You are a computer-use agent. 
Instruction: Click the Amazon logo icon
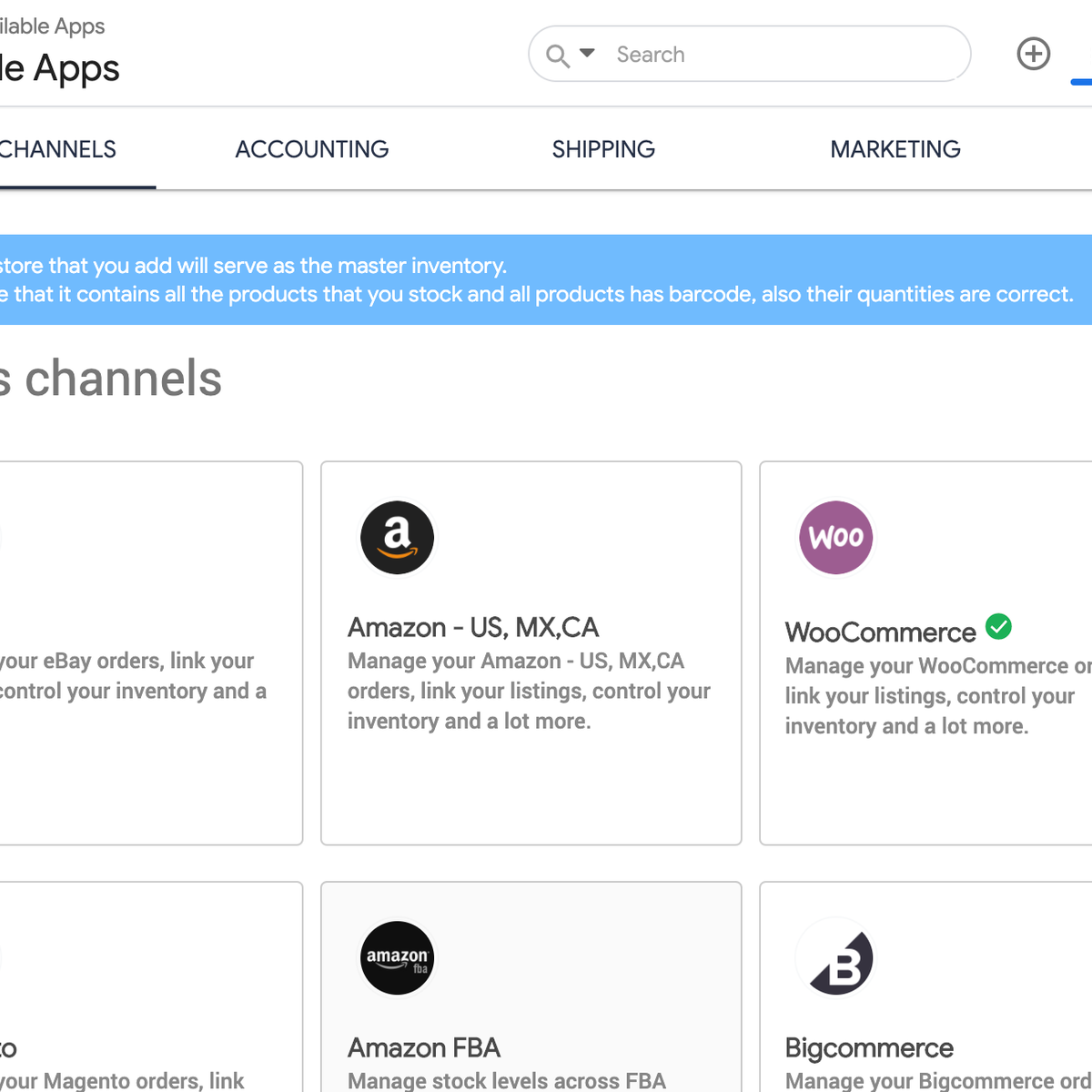pyautogui.click(x=397, y=537)
